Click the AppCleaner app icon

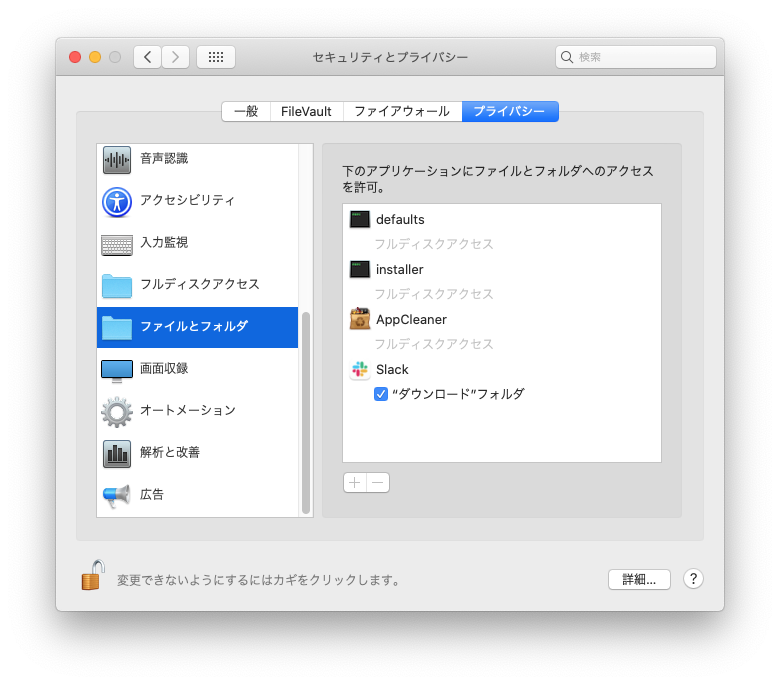tap(360, 319)
